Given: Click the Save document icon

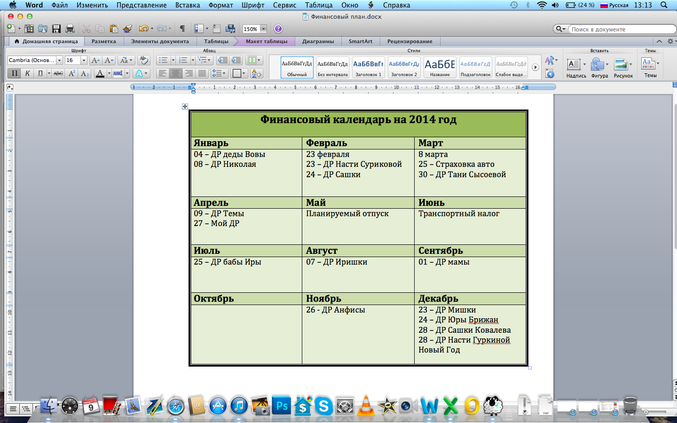Looking at the screenshot, I should point(55,29).
